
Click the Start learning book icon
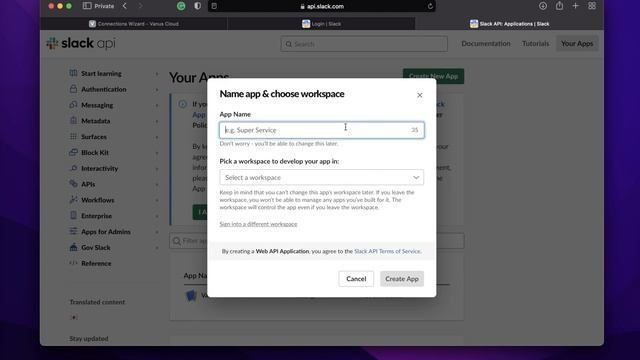click(x=73, y=73)
